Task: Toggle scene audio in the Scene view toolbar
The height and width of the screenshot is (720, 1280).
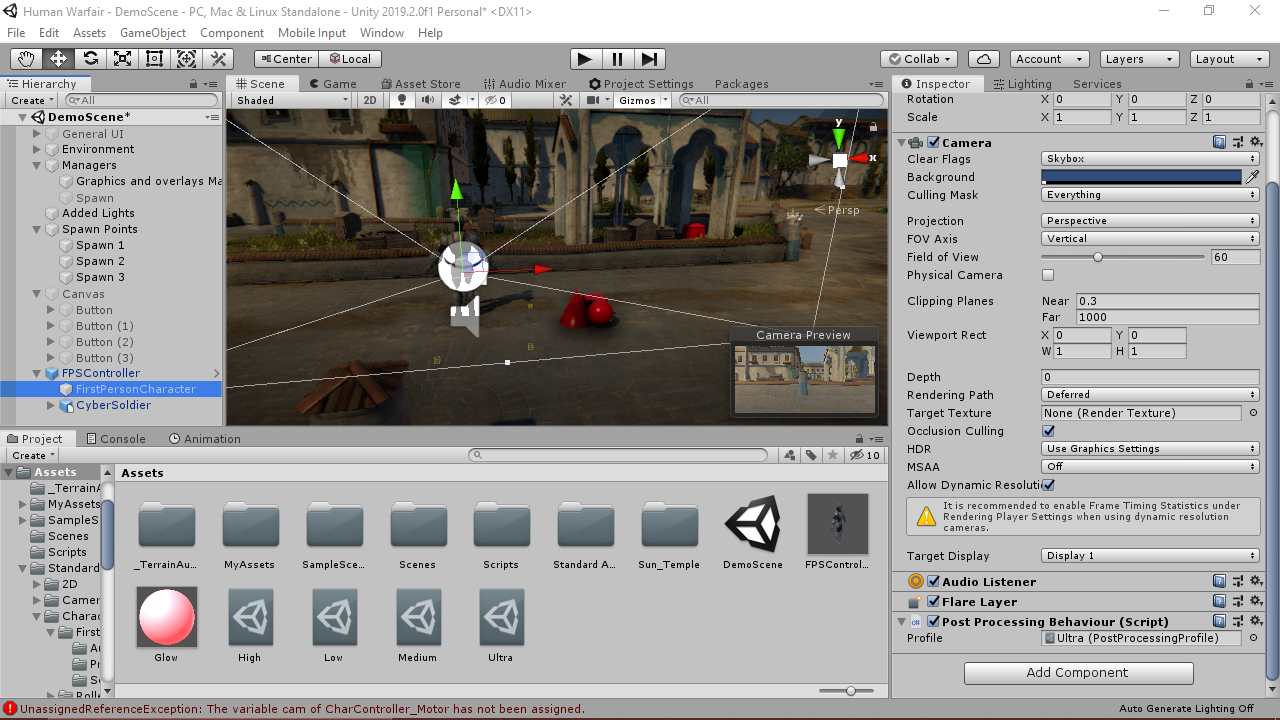Action: (x=427, y=100)
